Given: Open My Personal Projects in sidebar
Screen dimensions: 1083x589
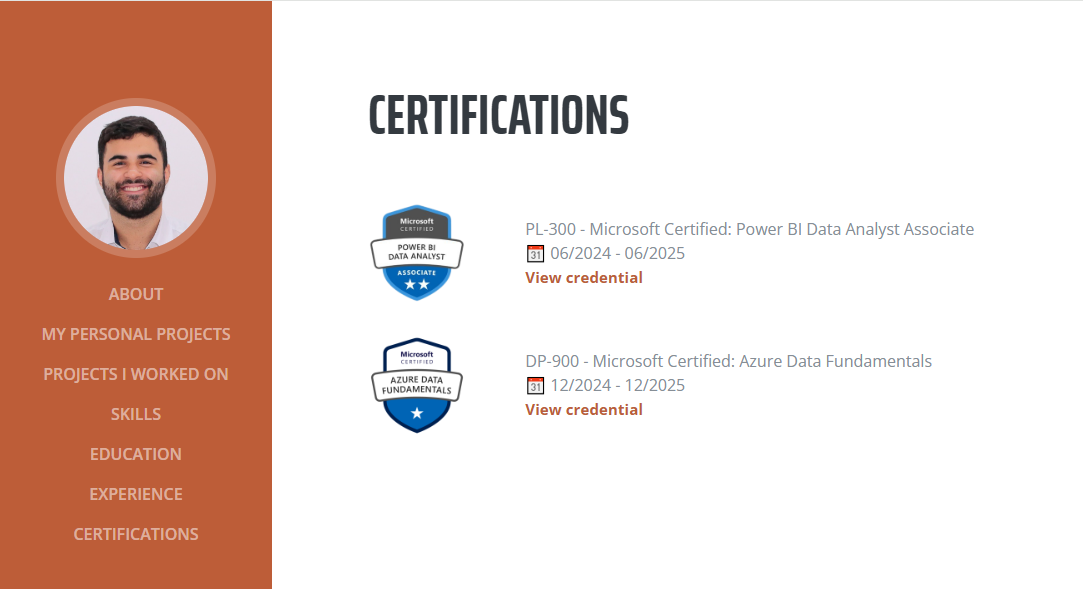Looking at the screenshot, I should tap(136, 334).
